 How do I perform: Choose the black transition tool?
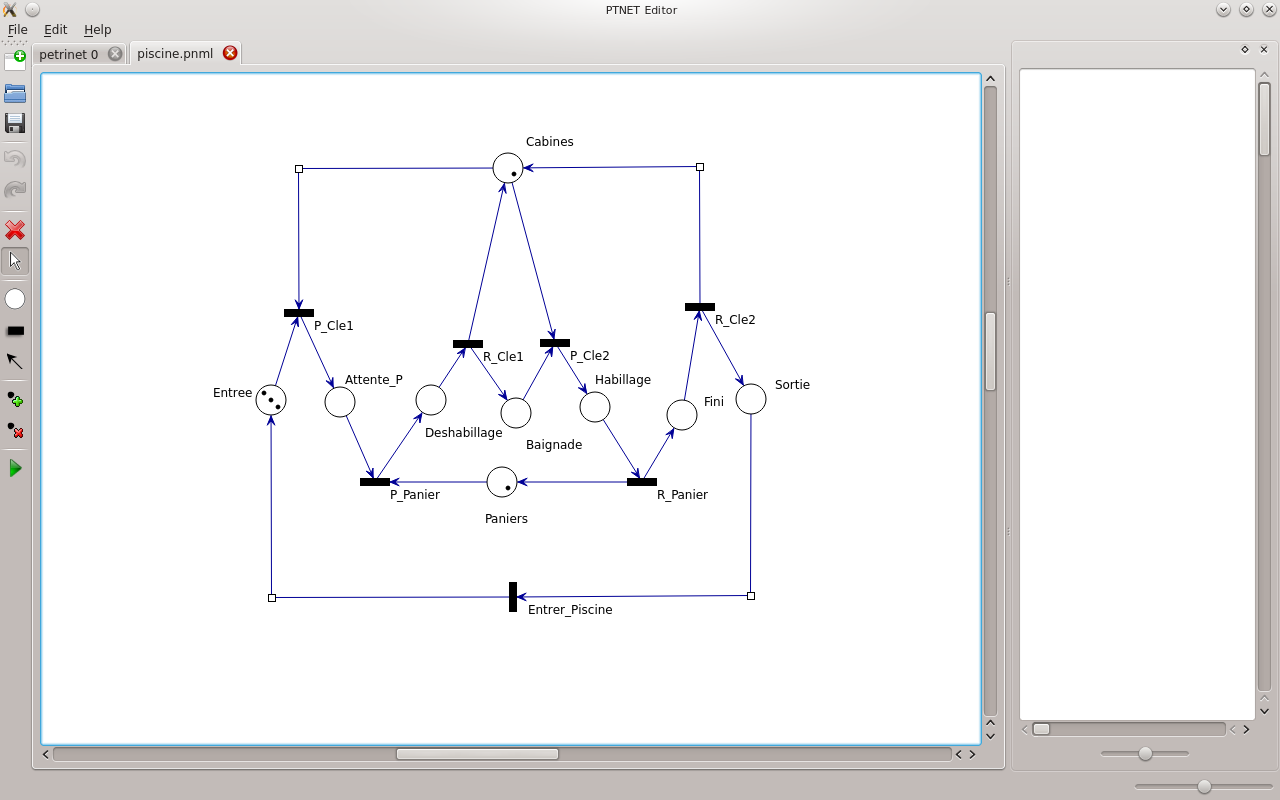15,330
